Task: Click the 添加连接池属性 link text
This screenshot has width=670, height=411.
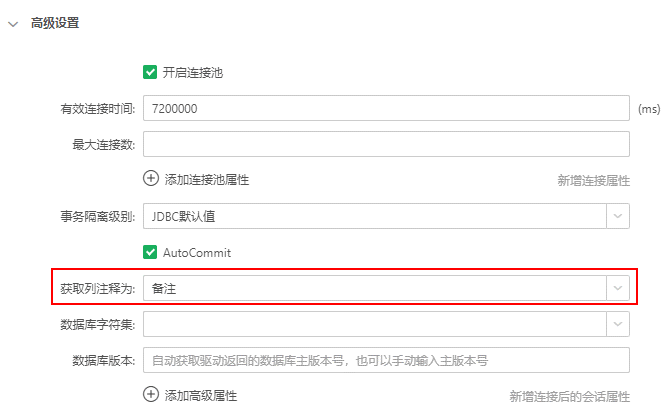Action: [x=207, y=180]
